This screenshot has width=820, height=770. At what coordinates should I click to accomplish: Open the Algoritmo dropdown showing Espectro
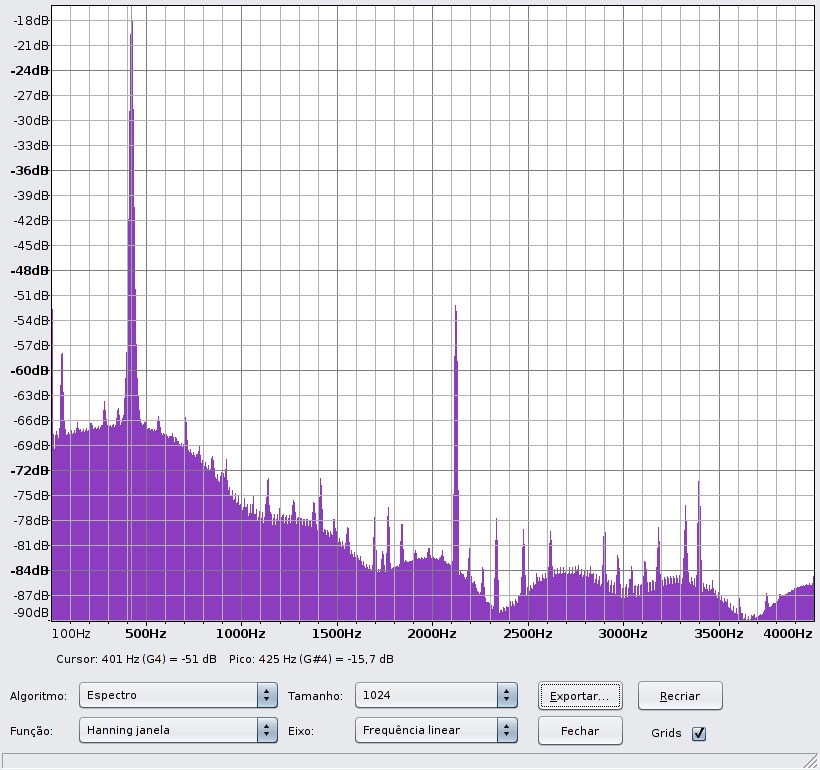click(x=179, y=695)
